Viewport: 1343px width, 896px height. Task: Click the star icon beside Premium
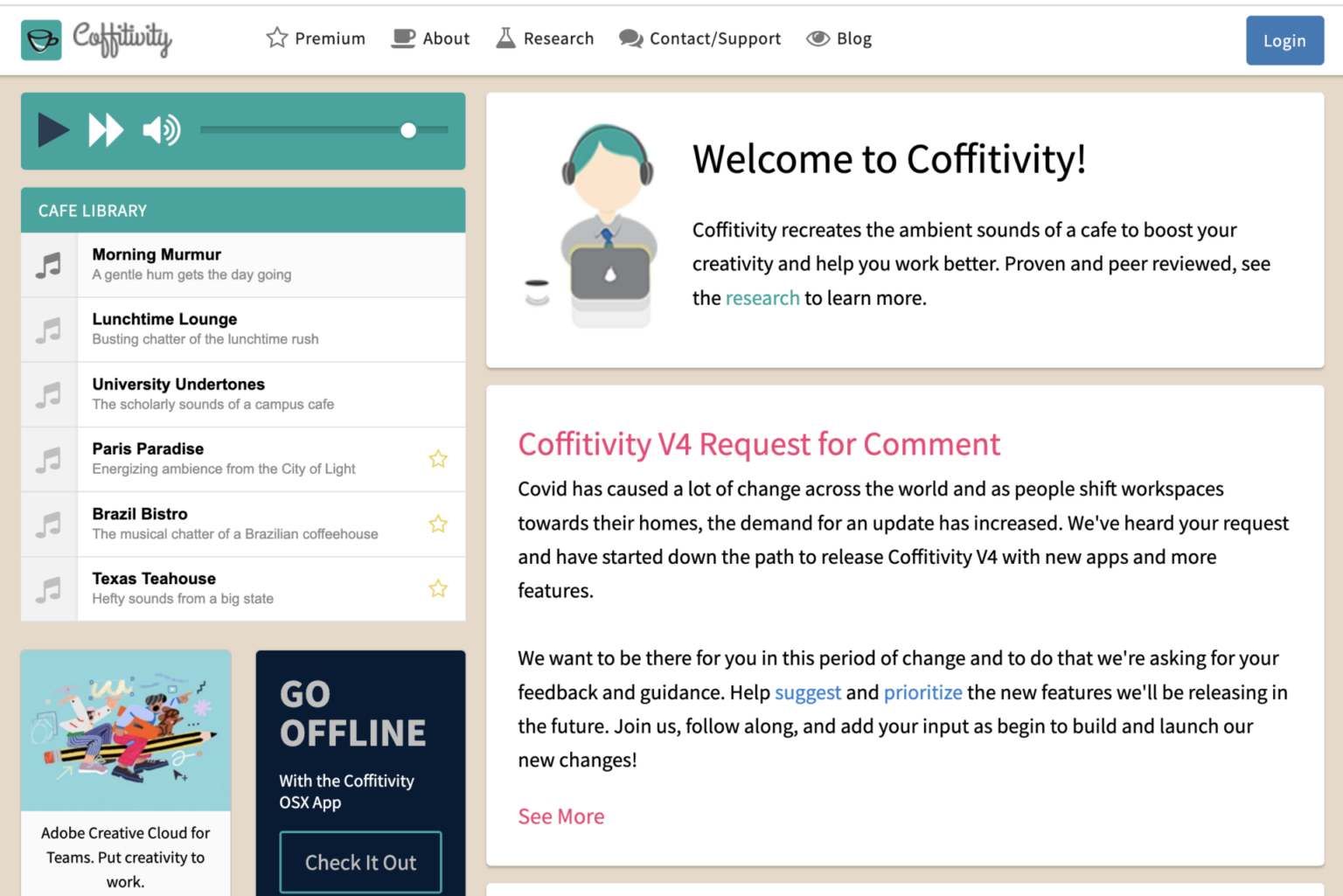click(275, 38)
